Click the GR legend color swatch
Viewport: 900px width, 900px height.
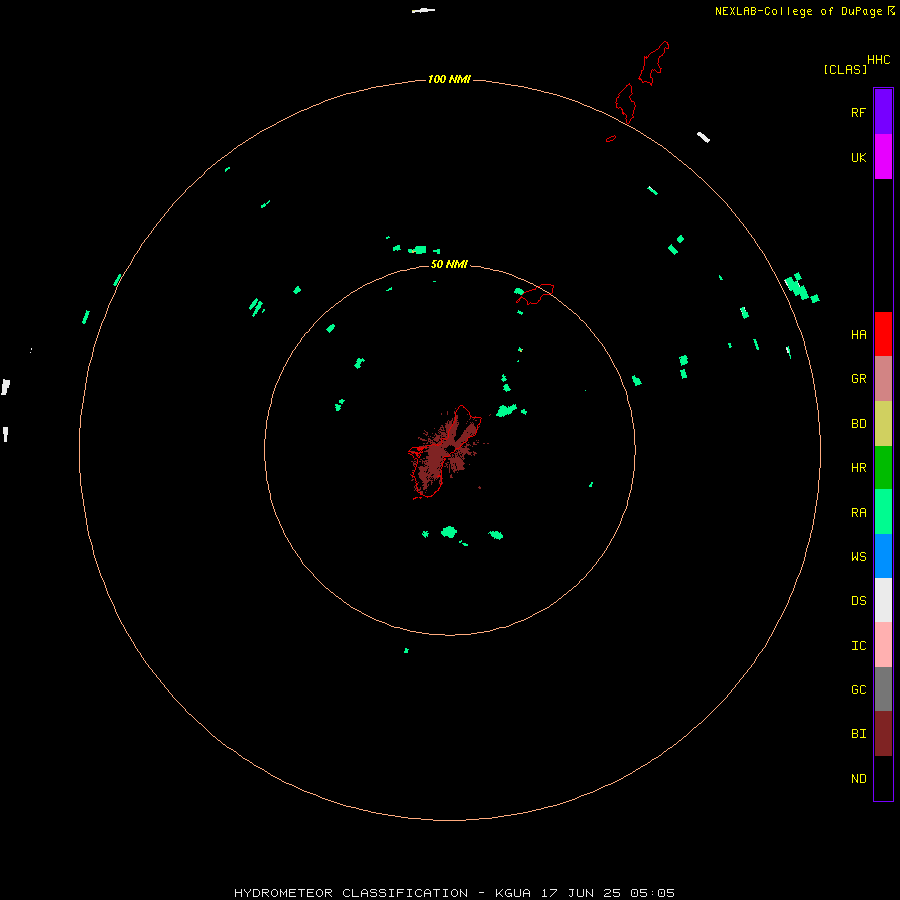click(x=883, y=379)
